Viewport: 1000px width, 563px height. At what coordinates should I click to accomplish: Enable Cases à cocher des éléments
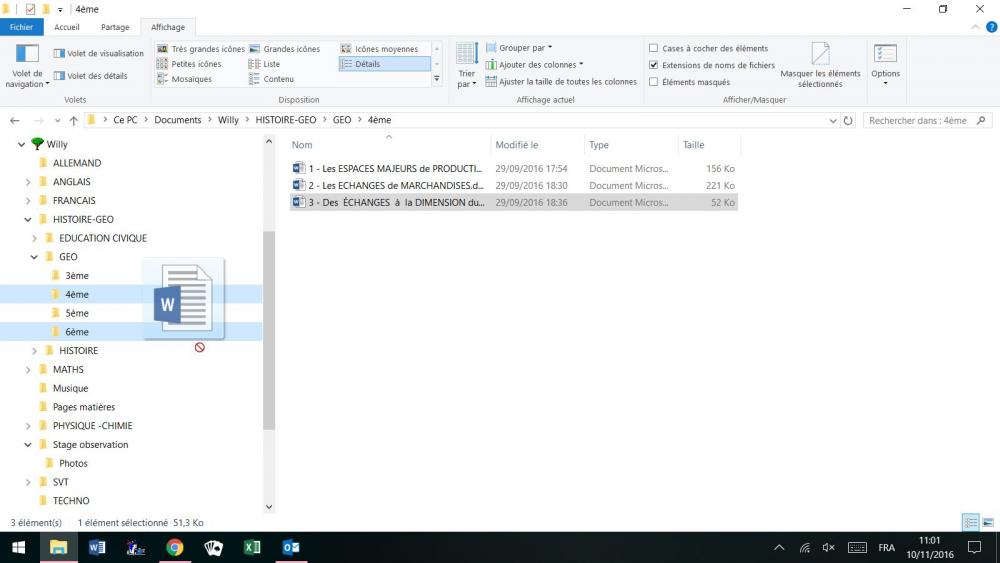[x=654, y=48]
